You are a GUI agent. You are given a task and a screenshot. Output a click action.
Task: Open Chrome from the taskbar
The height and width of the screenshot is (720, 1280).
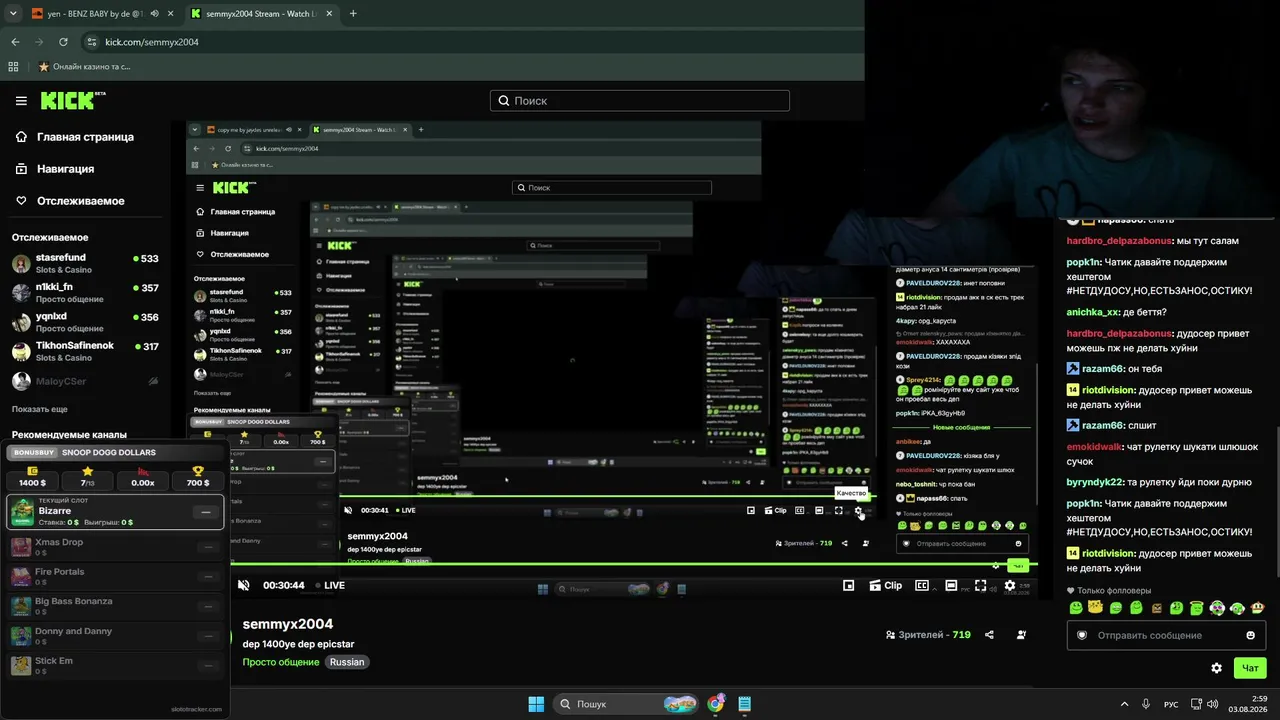pyautogui.click(x=715, y=704)
